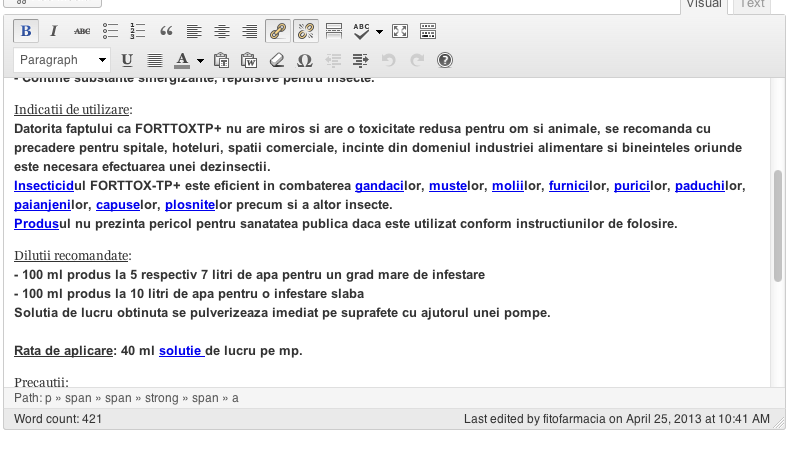Click the Outdent icon
Viewport: 793px width, 449px height.
pyautogui.click(x=333, y=60)
